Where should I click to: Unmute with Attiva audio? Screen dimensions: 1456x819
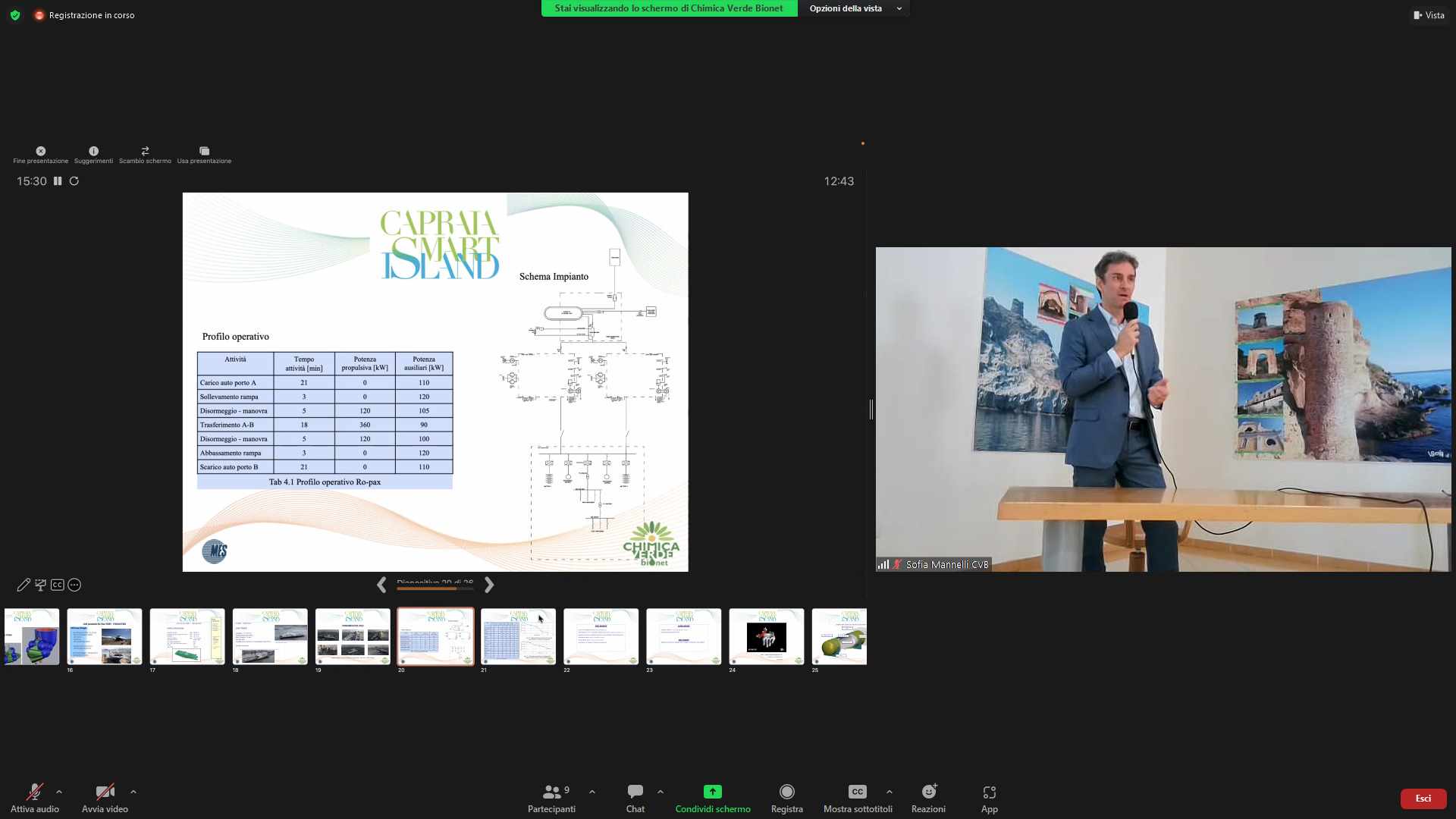tap(34, 792)
